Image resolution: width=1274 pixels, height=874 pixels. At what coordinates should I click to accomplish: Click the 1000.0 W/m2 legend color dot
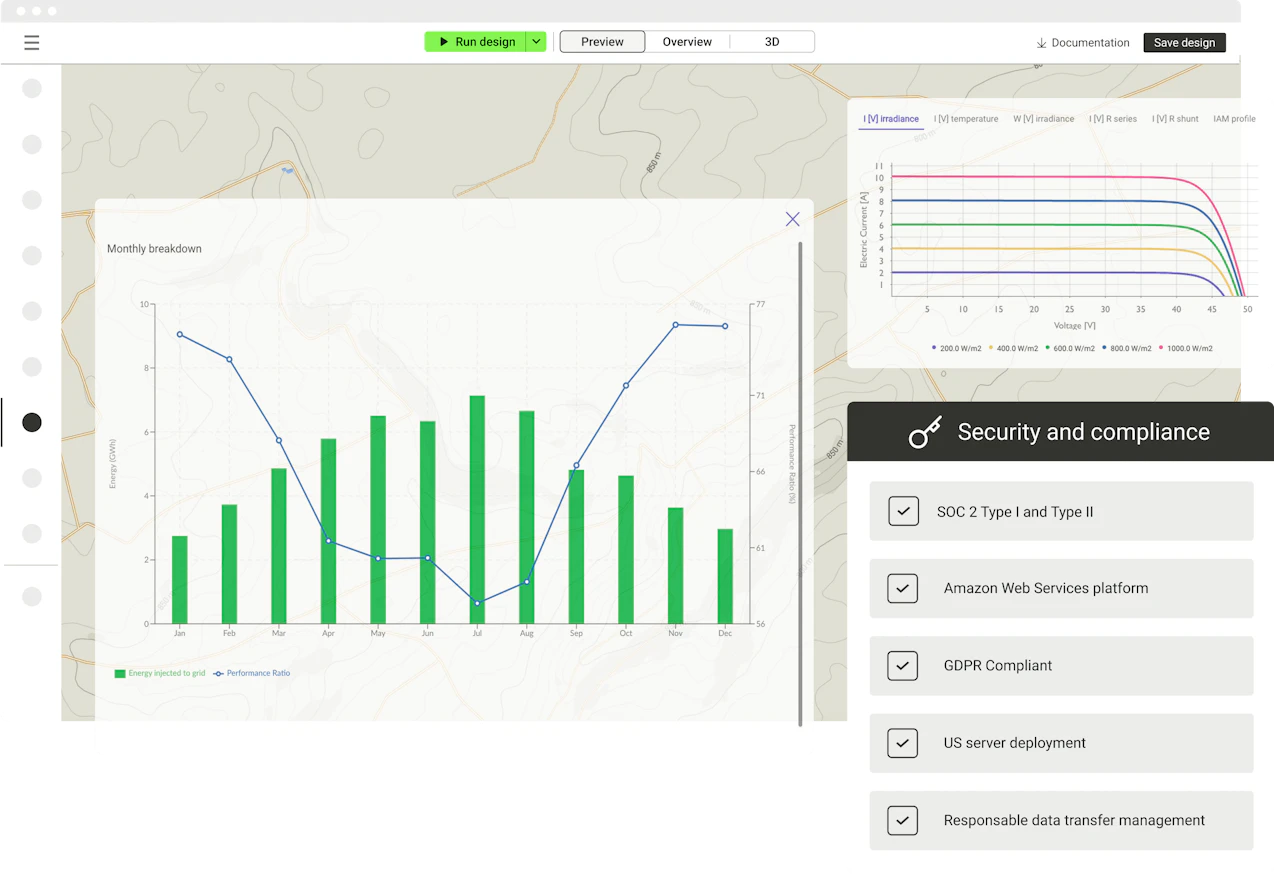tap(1161, 348)
